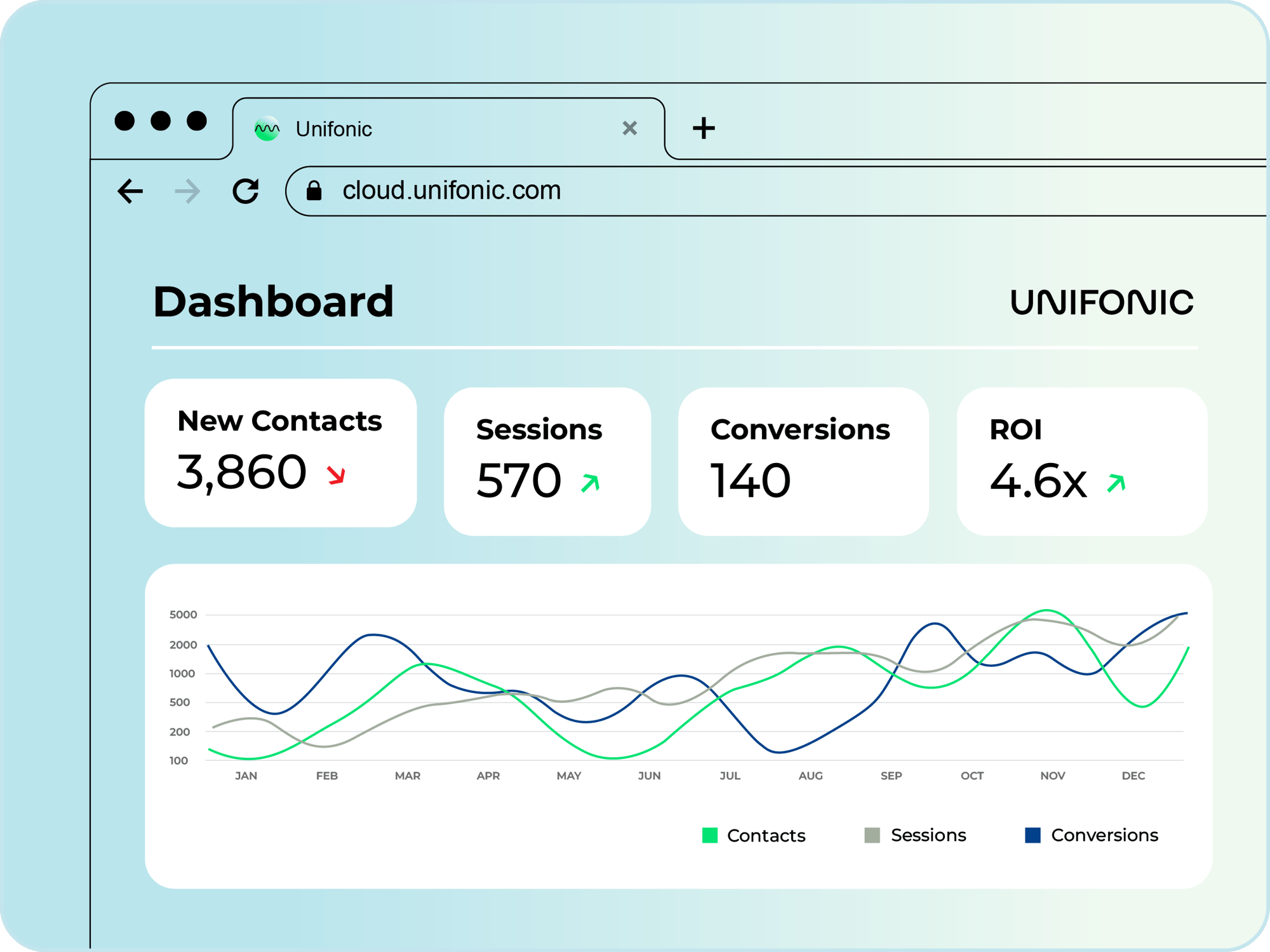The height and width of the screenshot is (952, 1270).
Task: Click the green up arrow beside 4.6x
Action: pos(1116,483)
